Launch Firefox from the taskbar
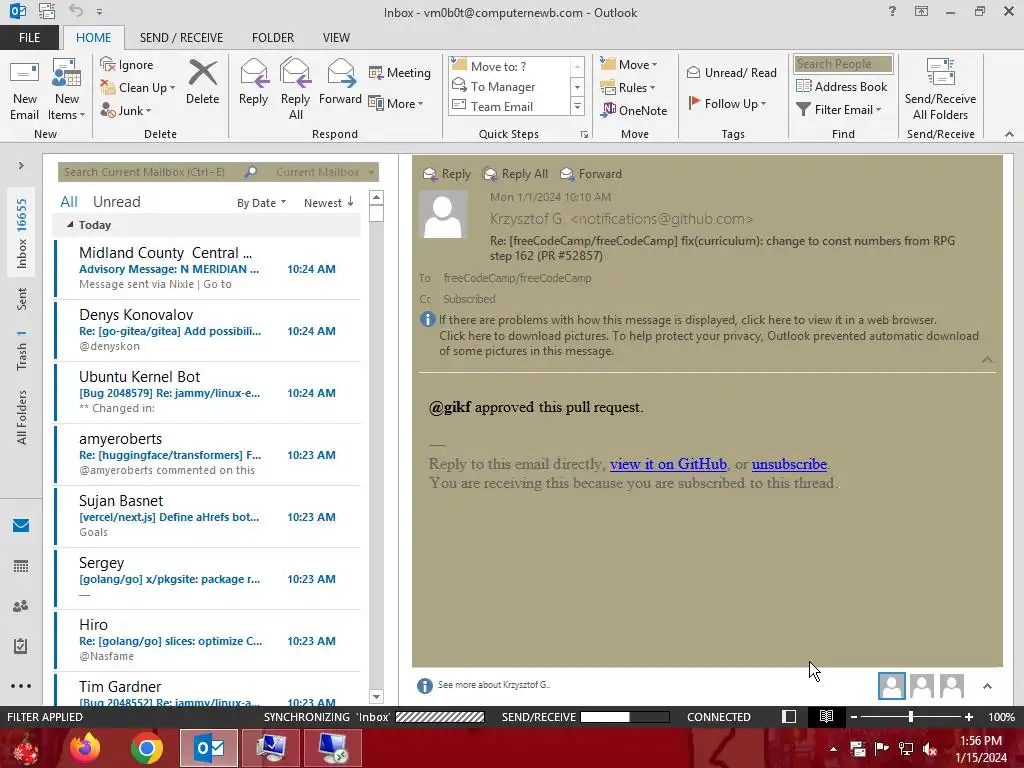1024x768 pixels. [x=86, y=748]
